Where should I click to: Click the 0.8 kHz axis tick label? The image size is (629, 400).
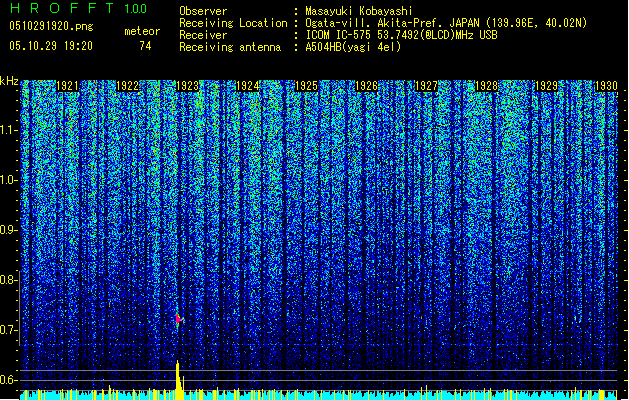[x=8, y=280]
